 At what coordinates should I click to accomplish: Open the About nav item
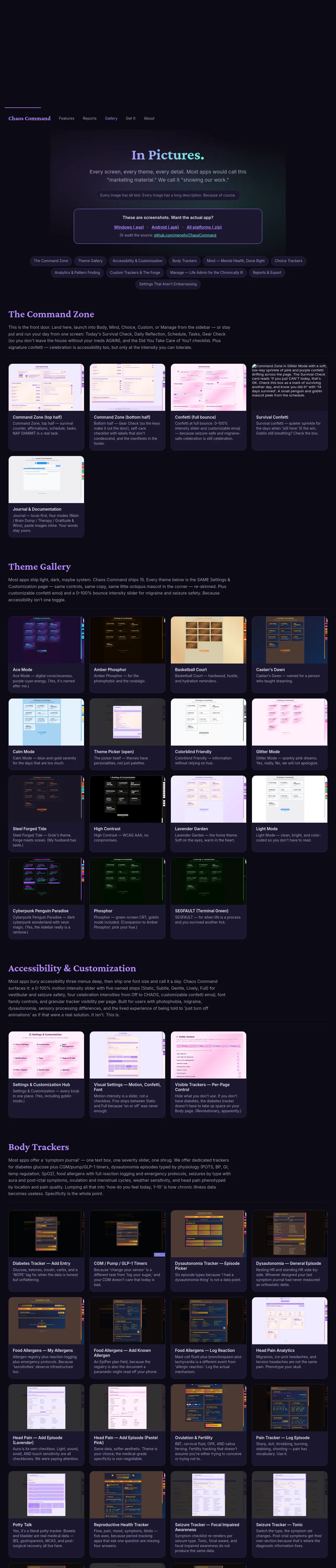(149, 118)
